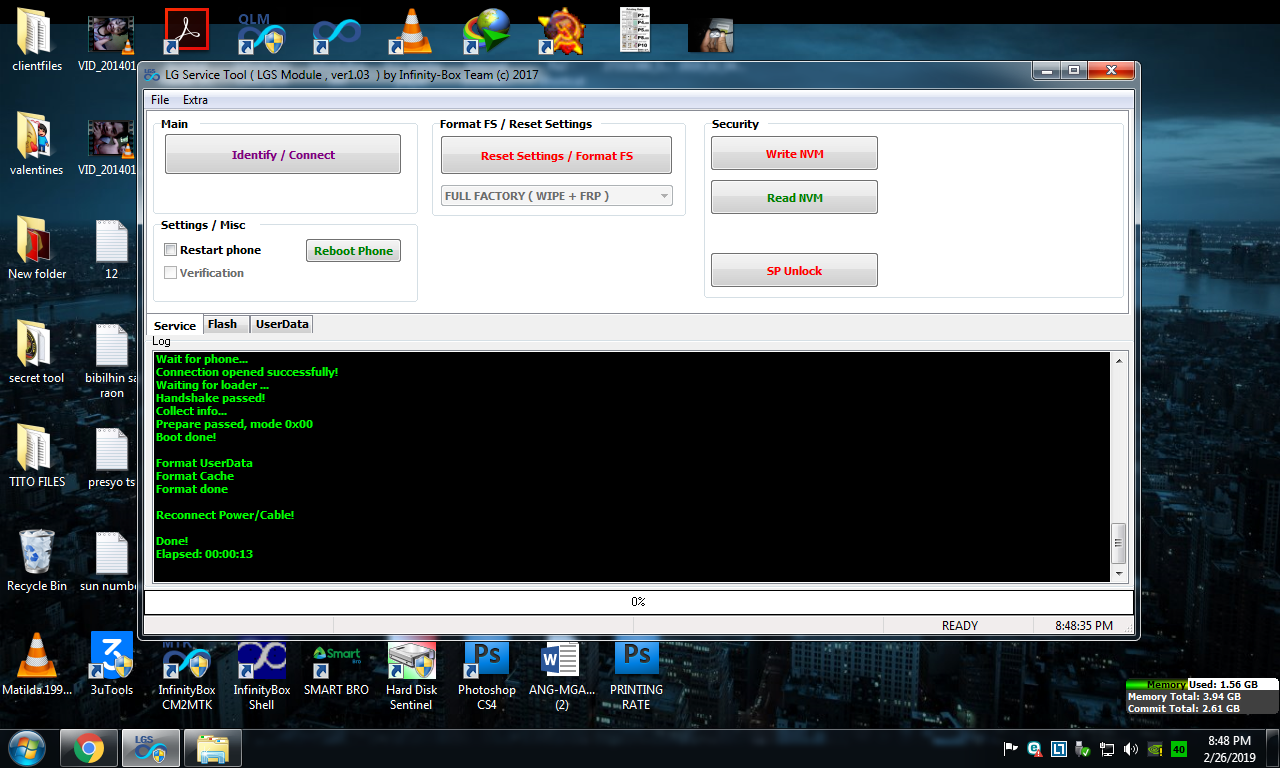Click the "Handshake passed!" log line
Viewport: 1280px width, 768px height.
click(x=210, y=398)
